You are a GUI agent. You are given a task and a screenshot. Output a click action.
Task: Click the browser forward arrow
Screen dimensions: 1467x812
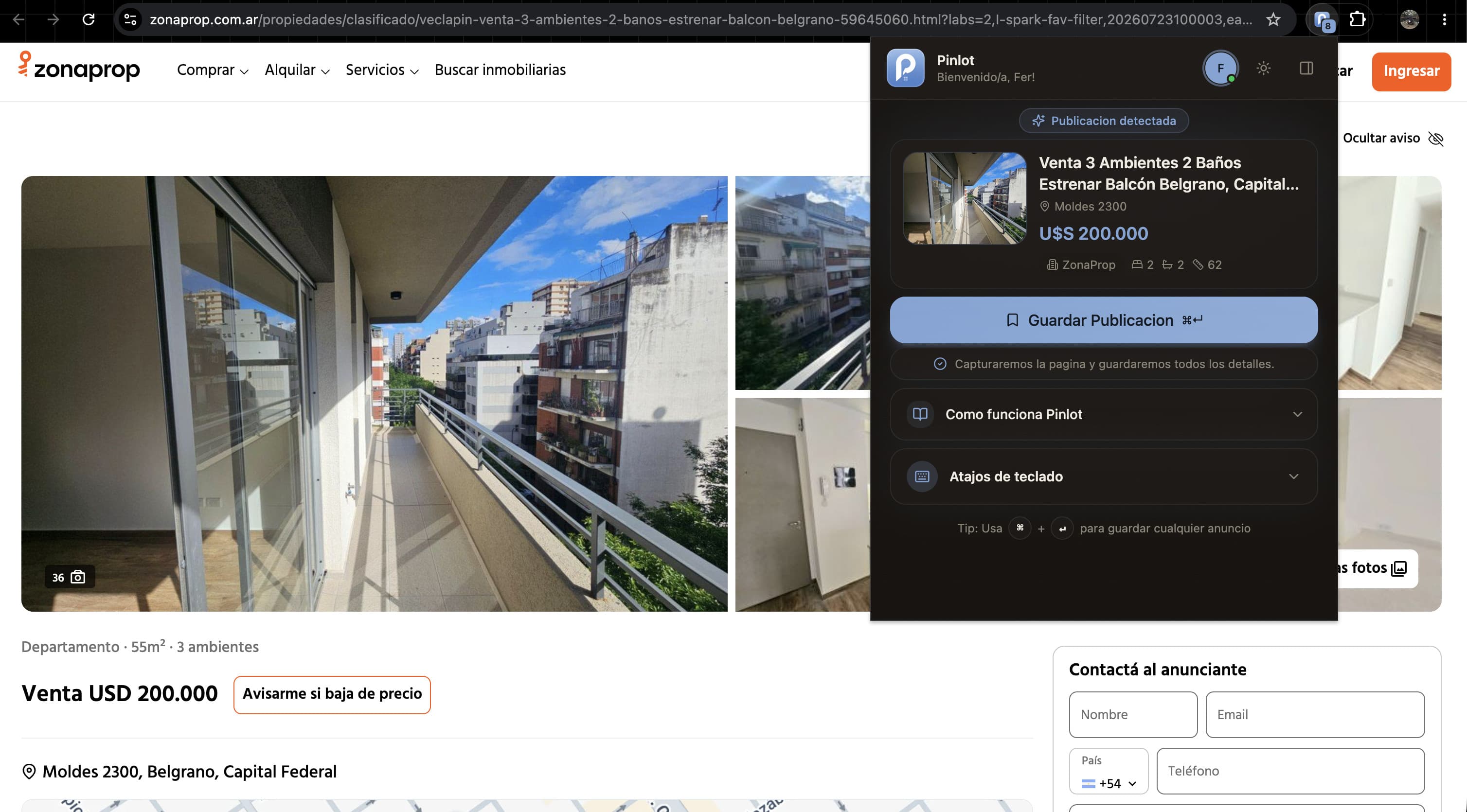[x=54, y=19]
